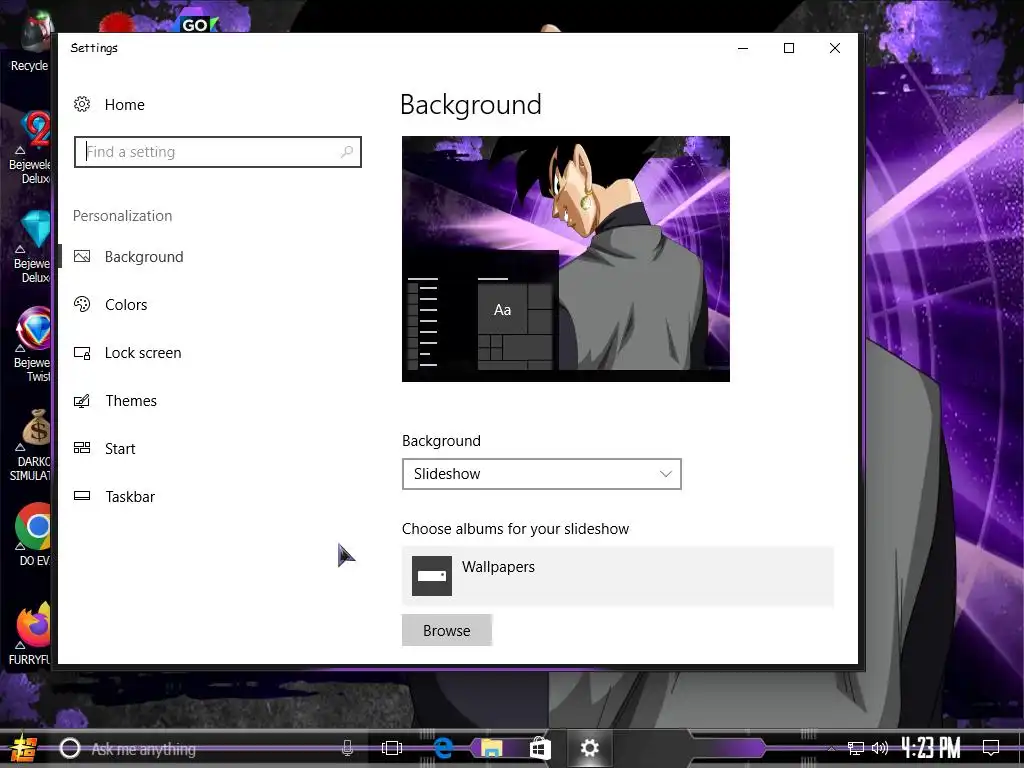Click the 4:23 PM clock
The width and height of the screenshot is (1024, 768).
pos(931,748)
